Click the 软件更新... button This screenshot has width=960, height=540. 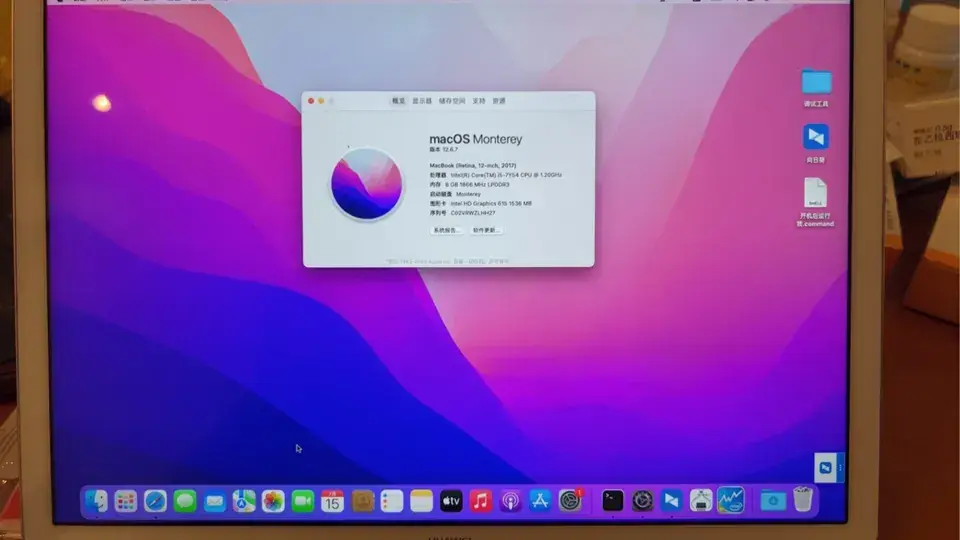486,230
